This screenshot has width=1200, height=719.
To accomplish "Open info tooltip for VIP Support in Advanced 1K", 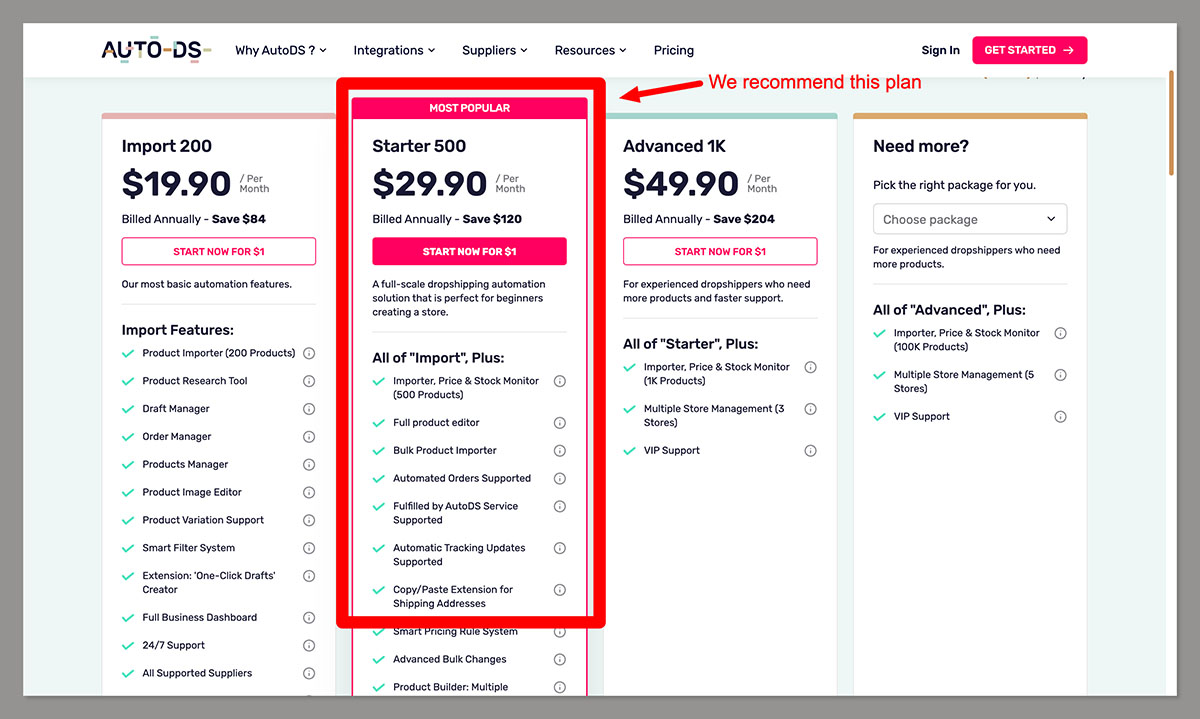I will (x=810, y=450).
